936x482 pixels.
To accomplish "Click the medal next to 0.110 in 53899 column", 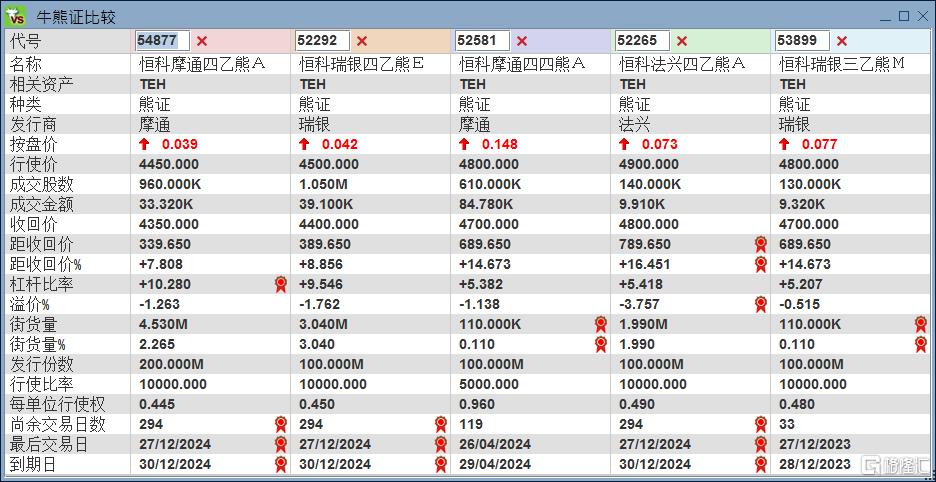I will click(x=920, y=344).
